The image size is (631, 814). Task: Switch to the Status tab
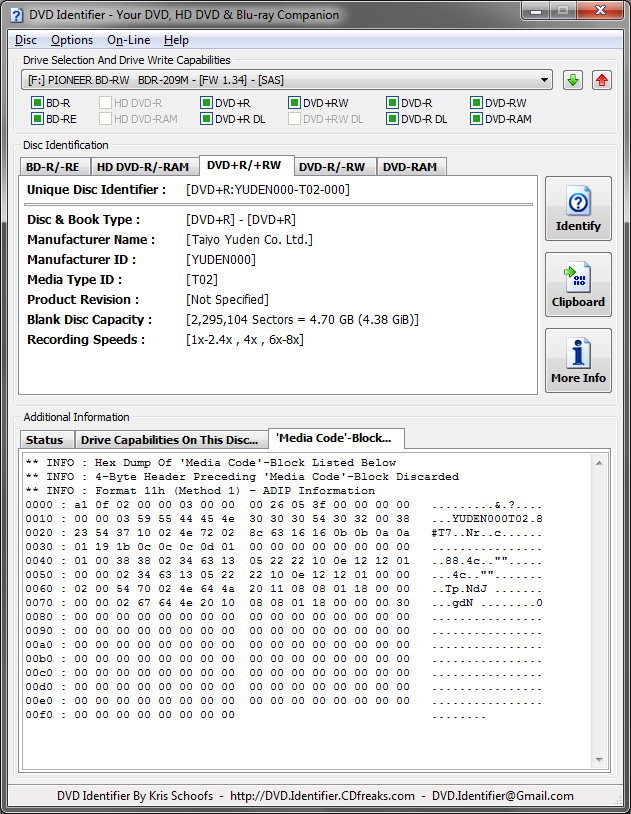45,440
